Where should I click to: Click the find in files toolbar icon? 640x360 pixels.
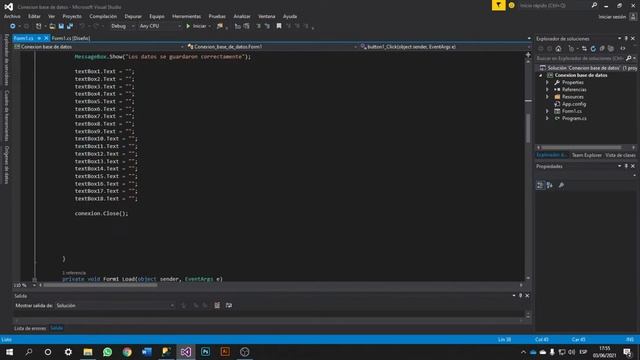click(220, 26)
